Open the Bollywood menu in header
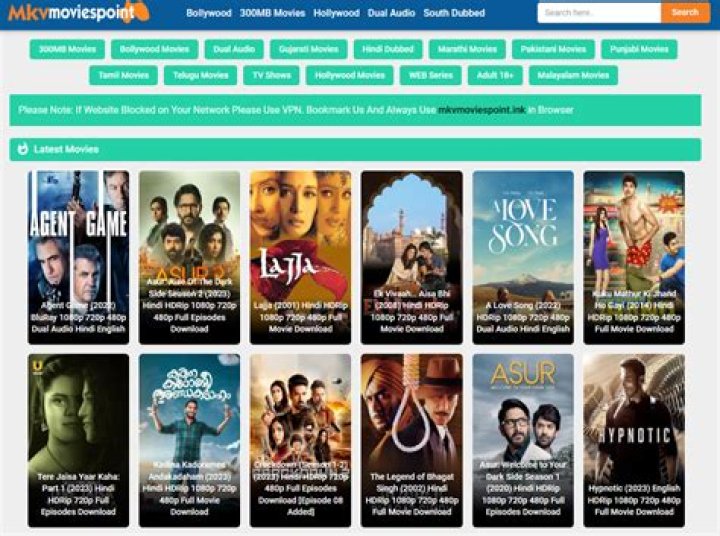The width and height of the screenshot is (720, 536). 209,13
